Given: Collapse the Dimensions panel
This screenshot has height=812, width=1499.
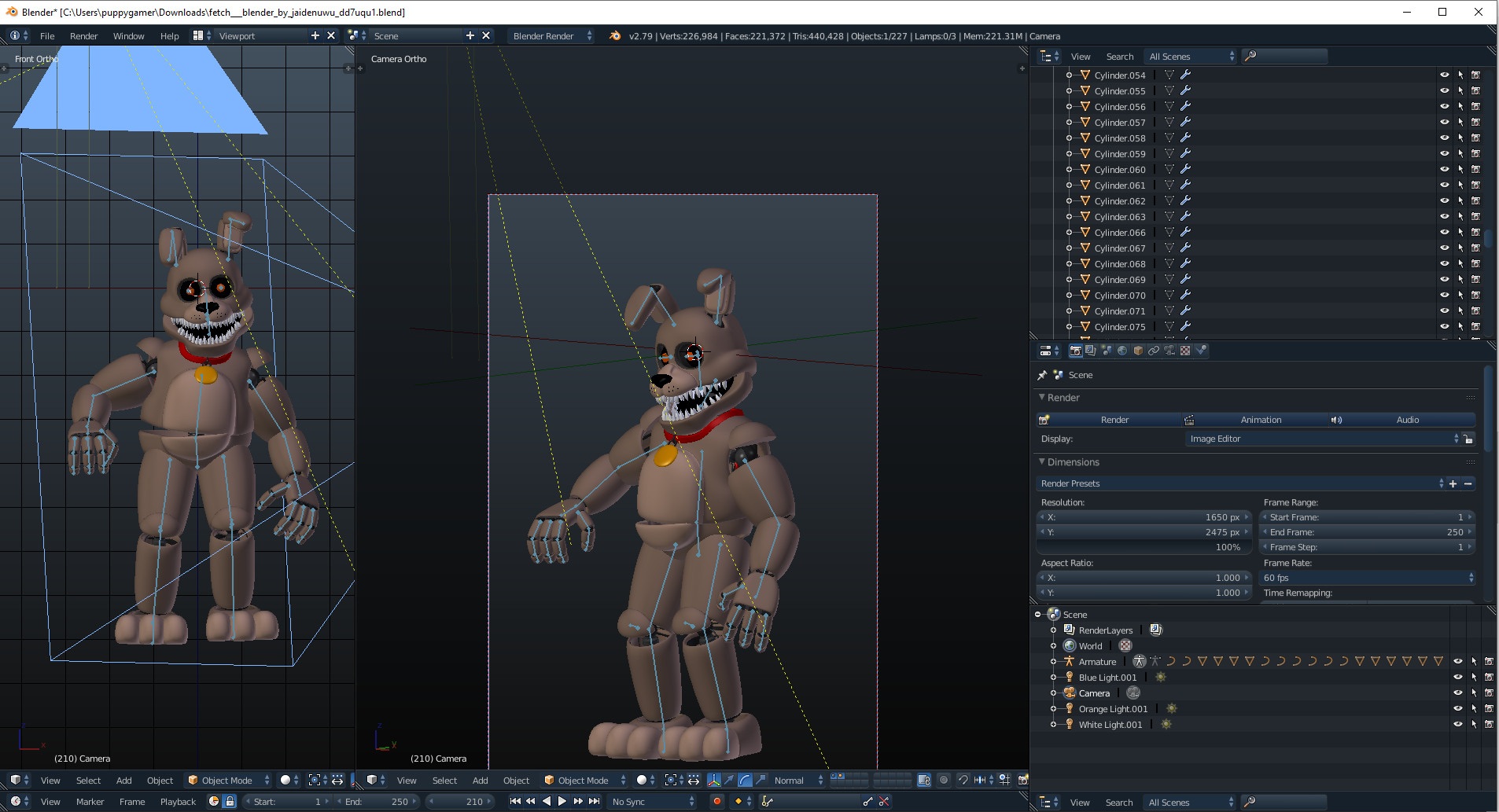Looking at the screenshot, I should click(x=1042, y=462).
